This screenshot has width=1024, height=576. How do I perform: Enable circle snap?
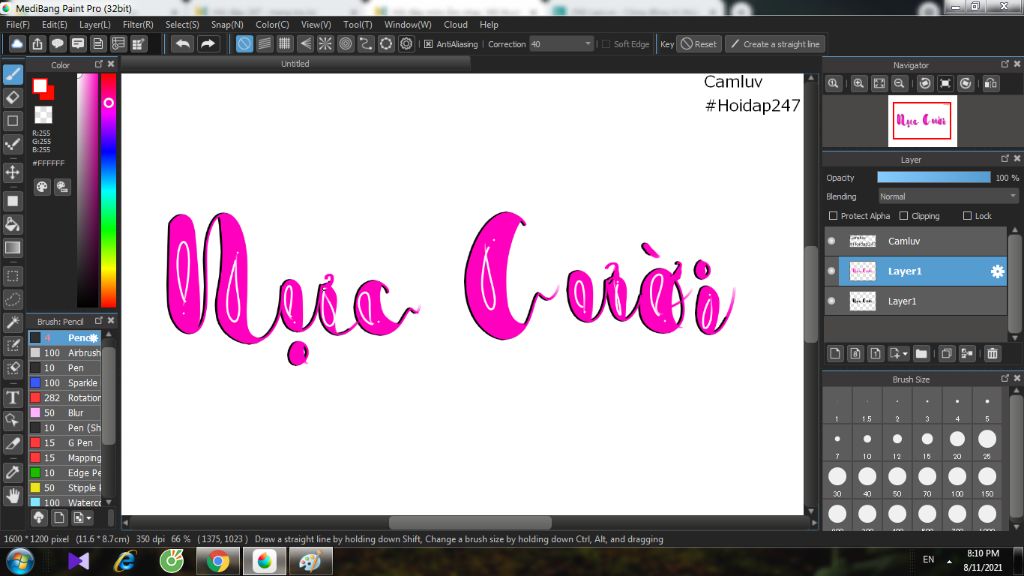coord(345,44)
